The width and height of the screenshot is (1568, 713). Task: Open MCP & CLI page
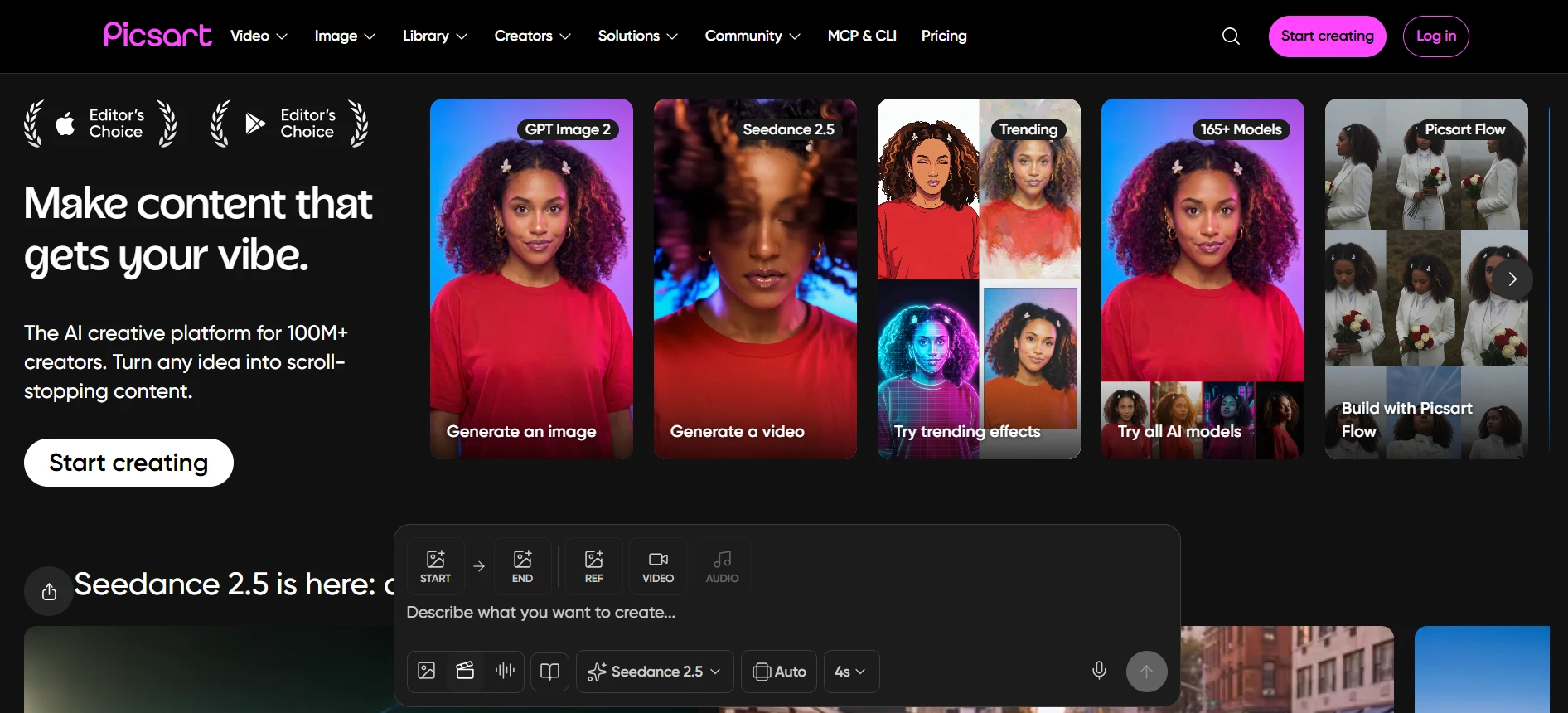click(862, 36)
